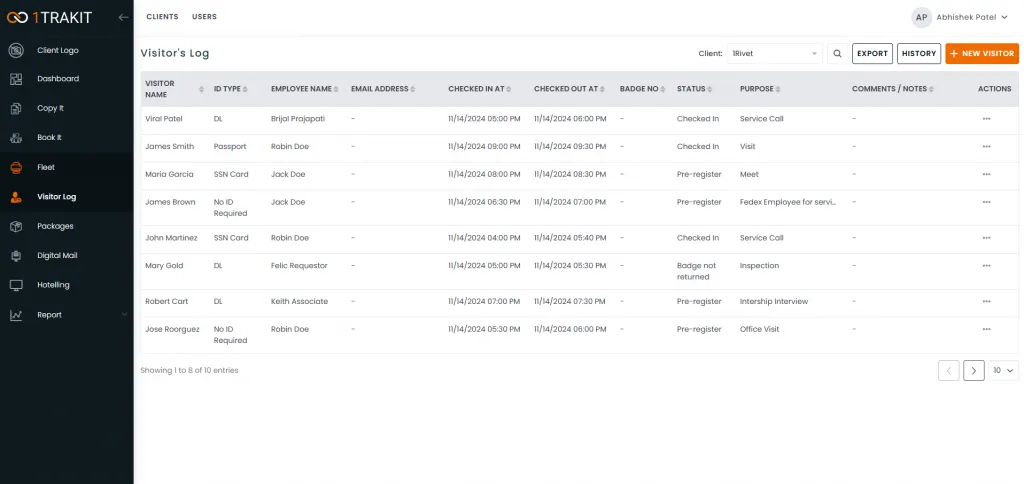The image size is (1024, 484).
Task: Click Showing 1 to 8 of 10 entries text
Action: pyautogui.click(x=189, y=370)
